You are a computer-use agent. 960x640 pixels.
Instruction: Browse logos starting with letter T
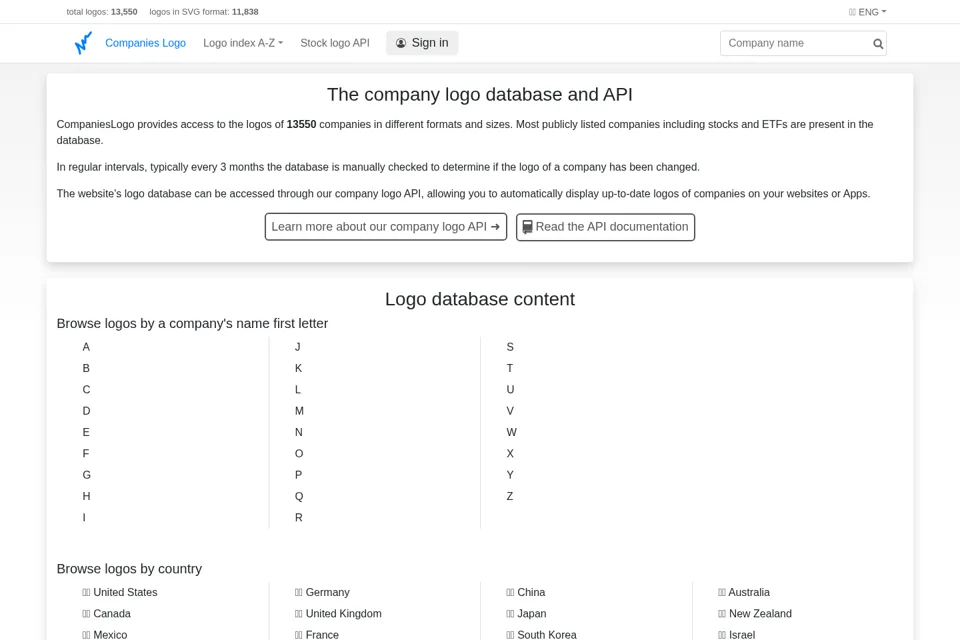(x=509, y=368)
